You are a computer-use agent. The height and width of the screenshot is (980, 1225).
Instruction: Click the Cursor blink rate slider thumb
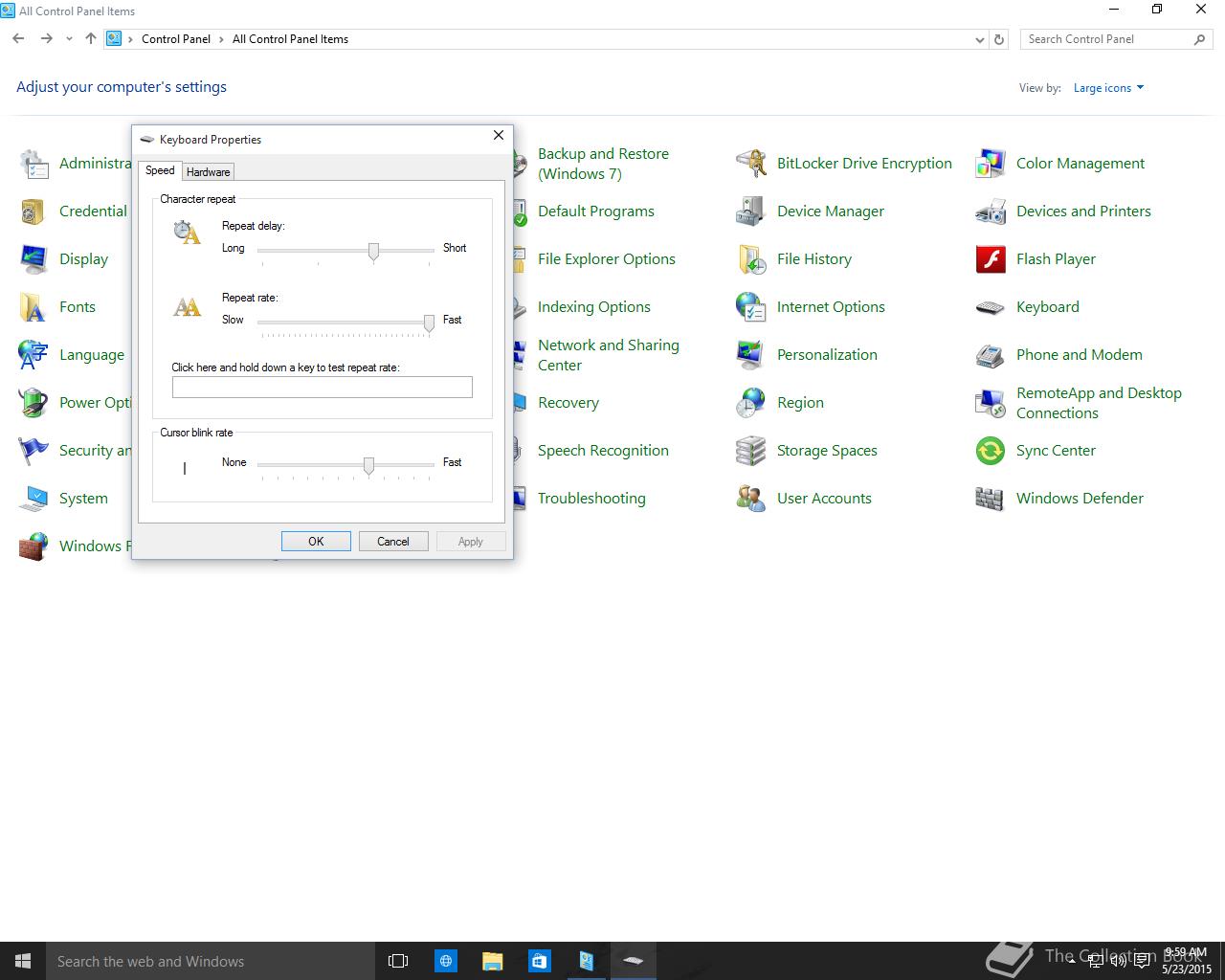(x=368, y=465)
